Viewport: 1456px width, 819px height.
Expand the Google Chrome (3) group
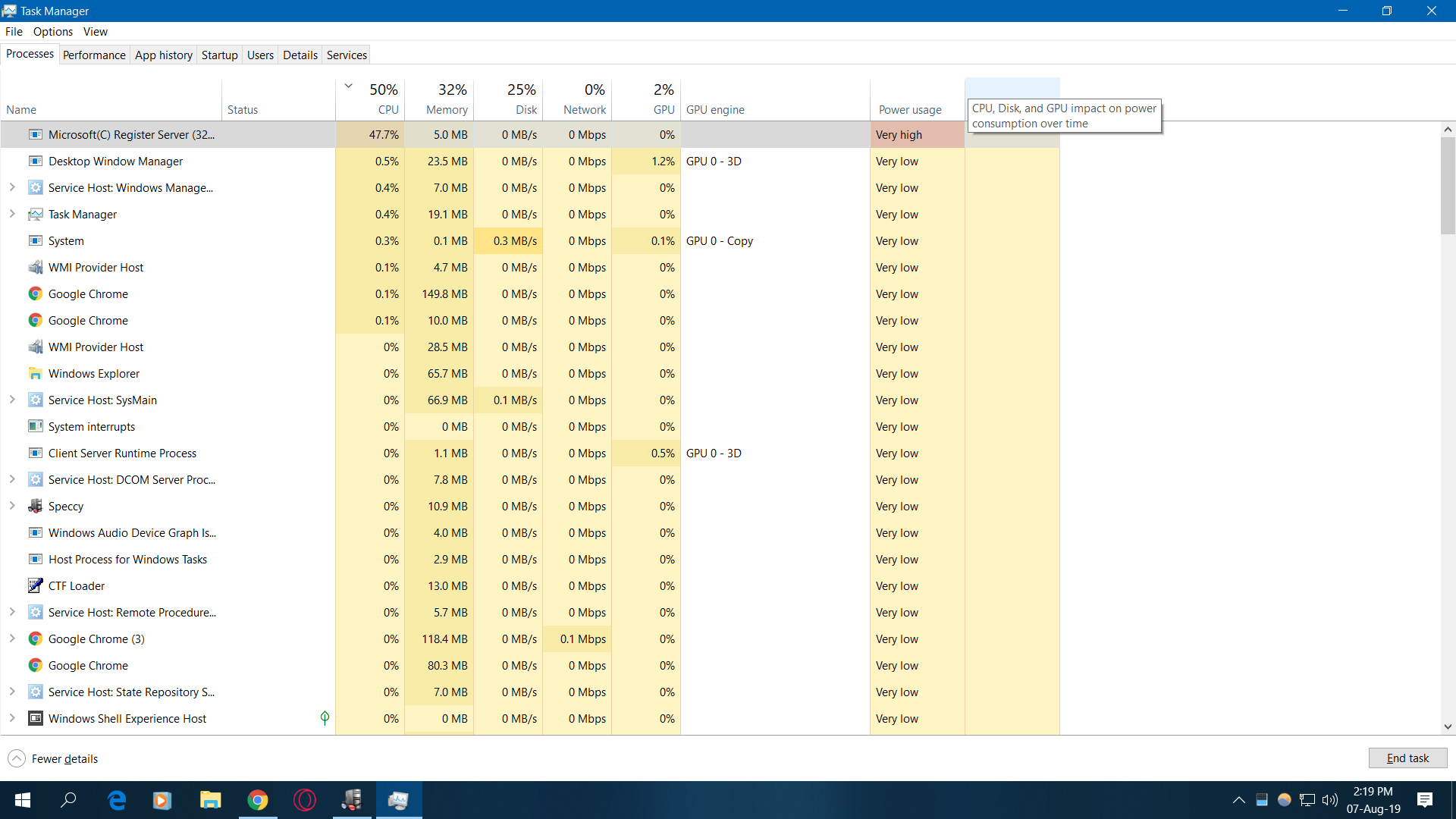point(12,639)
